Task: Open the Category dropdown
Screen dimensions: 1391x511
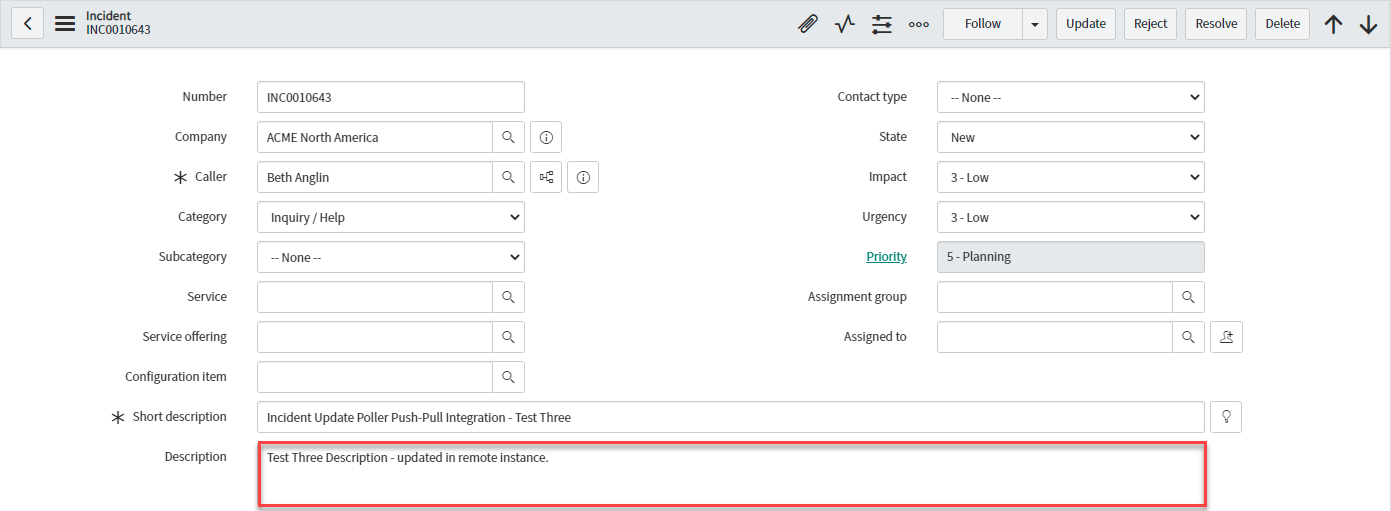Action: pyautogui.click(x=390, y=217)
